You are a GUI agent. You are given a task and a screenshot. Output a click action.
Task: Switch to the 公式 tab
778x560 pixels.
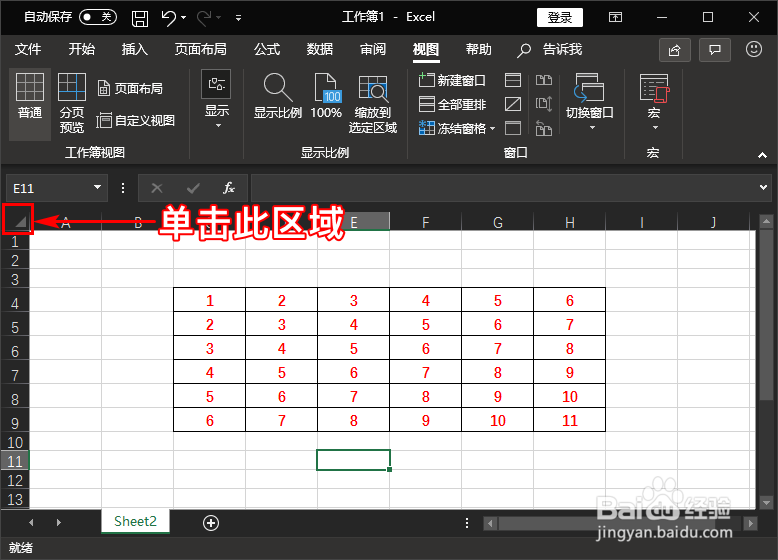click(x=267, y=49)
